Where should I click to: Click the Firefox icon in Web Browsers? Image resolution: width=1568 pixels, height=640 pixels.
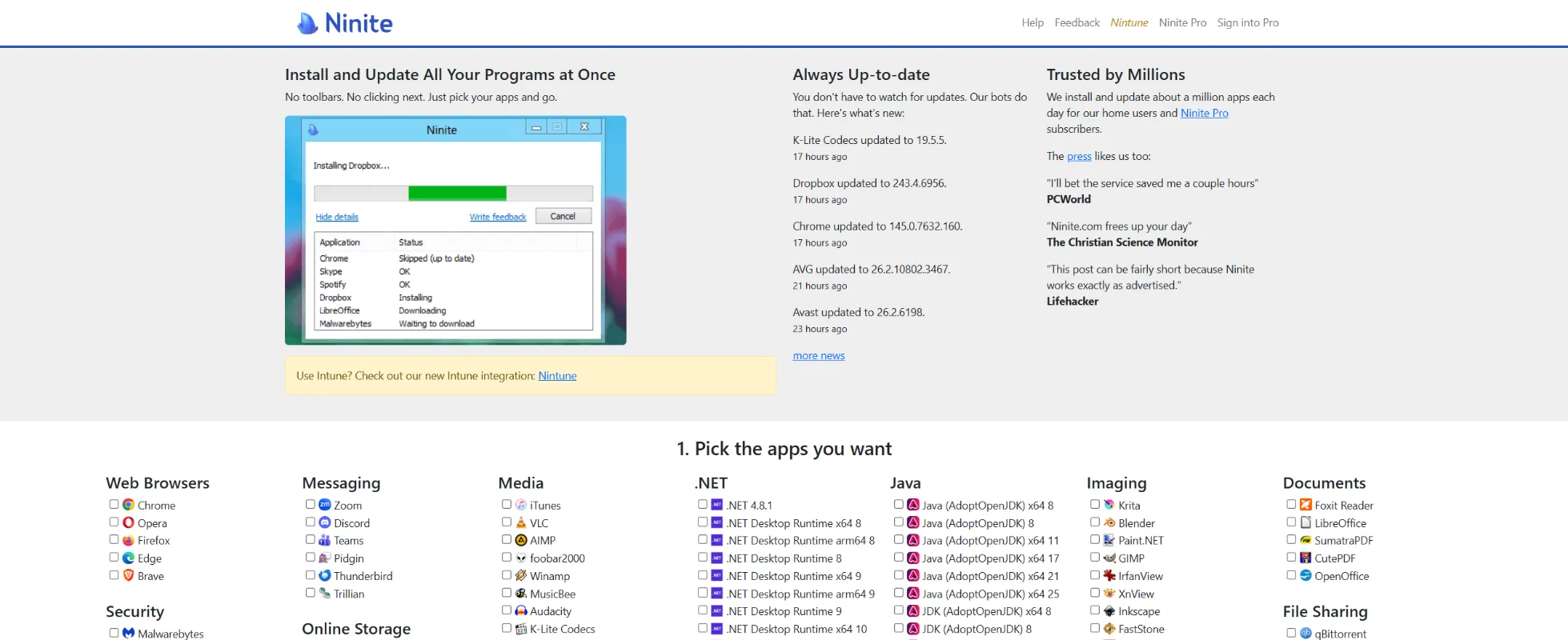coord(128,540)
